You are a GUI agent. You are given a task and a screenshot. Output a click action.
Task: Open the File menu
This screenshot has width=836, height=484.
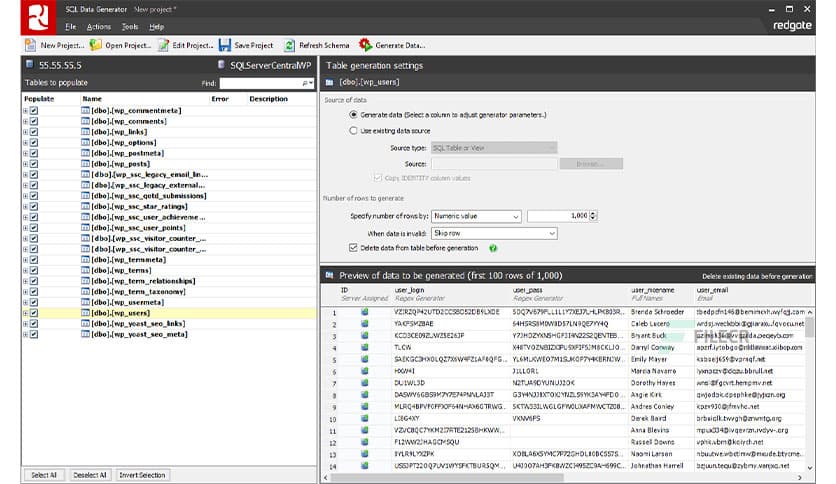pyautogui.click(x=70, y=27)
